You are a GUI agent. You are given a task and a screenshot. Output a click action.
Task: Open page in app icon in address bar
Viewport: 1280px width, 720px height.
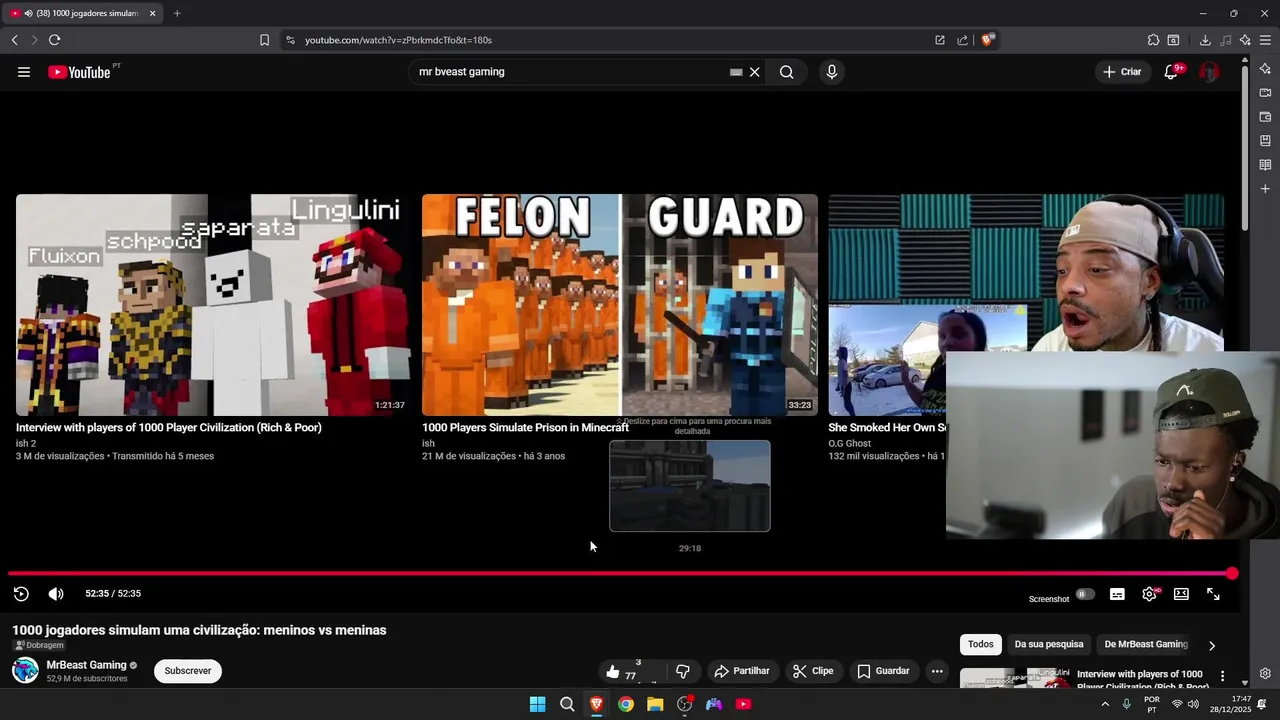(940, 40)
